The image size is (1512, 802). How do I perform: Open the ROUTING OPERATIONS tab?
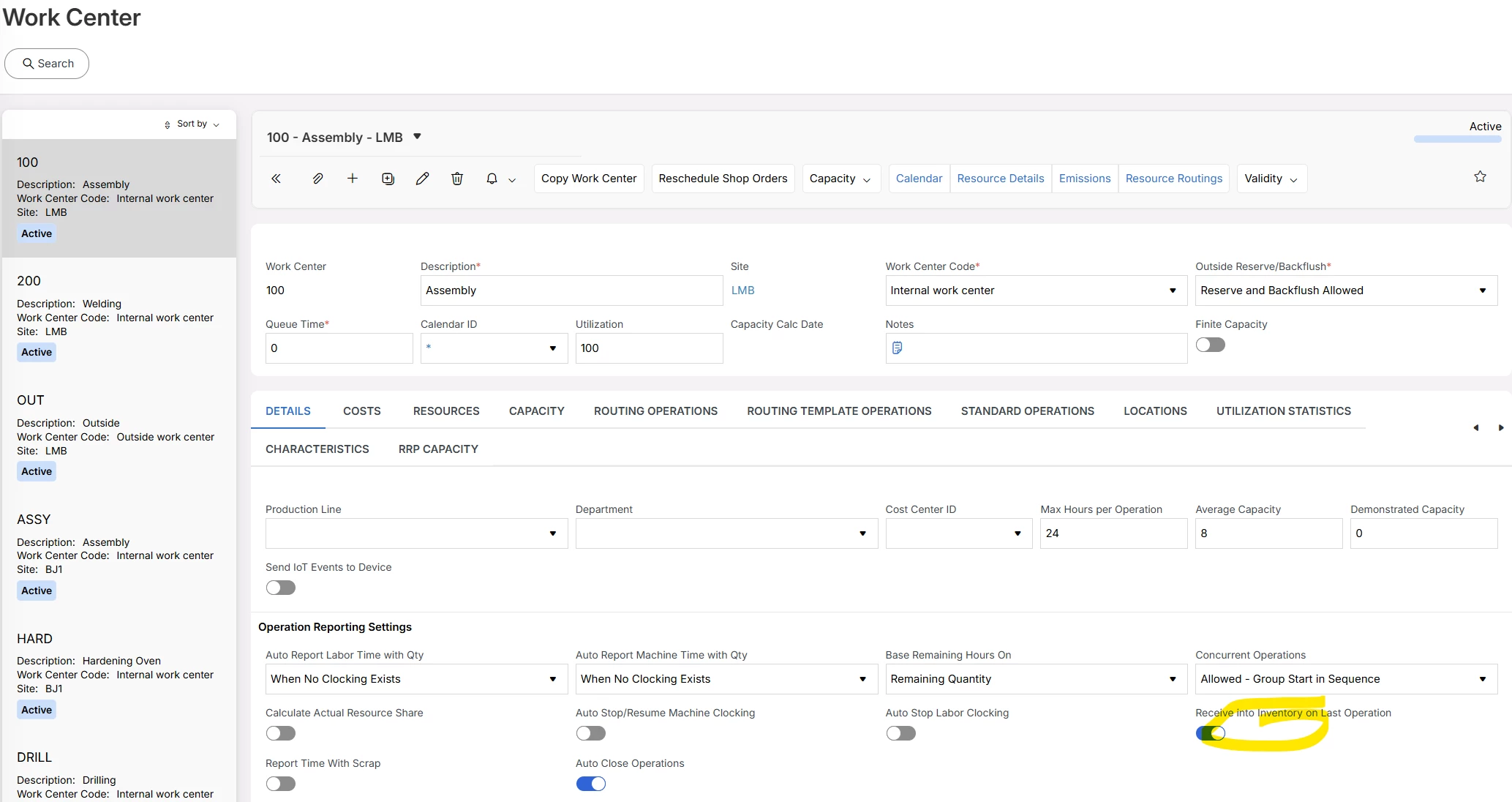[x=655, y=411]
